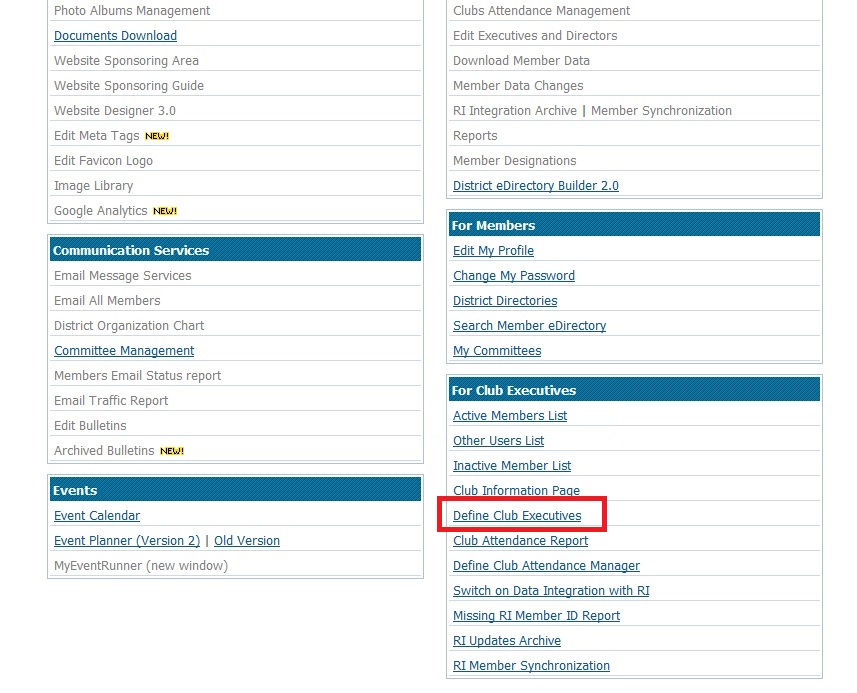Open Search Member eDirectory
Image resolution: width=857 pixels, height=693 pixels.
tap(529, 326)
